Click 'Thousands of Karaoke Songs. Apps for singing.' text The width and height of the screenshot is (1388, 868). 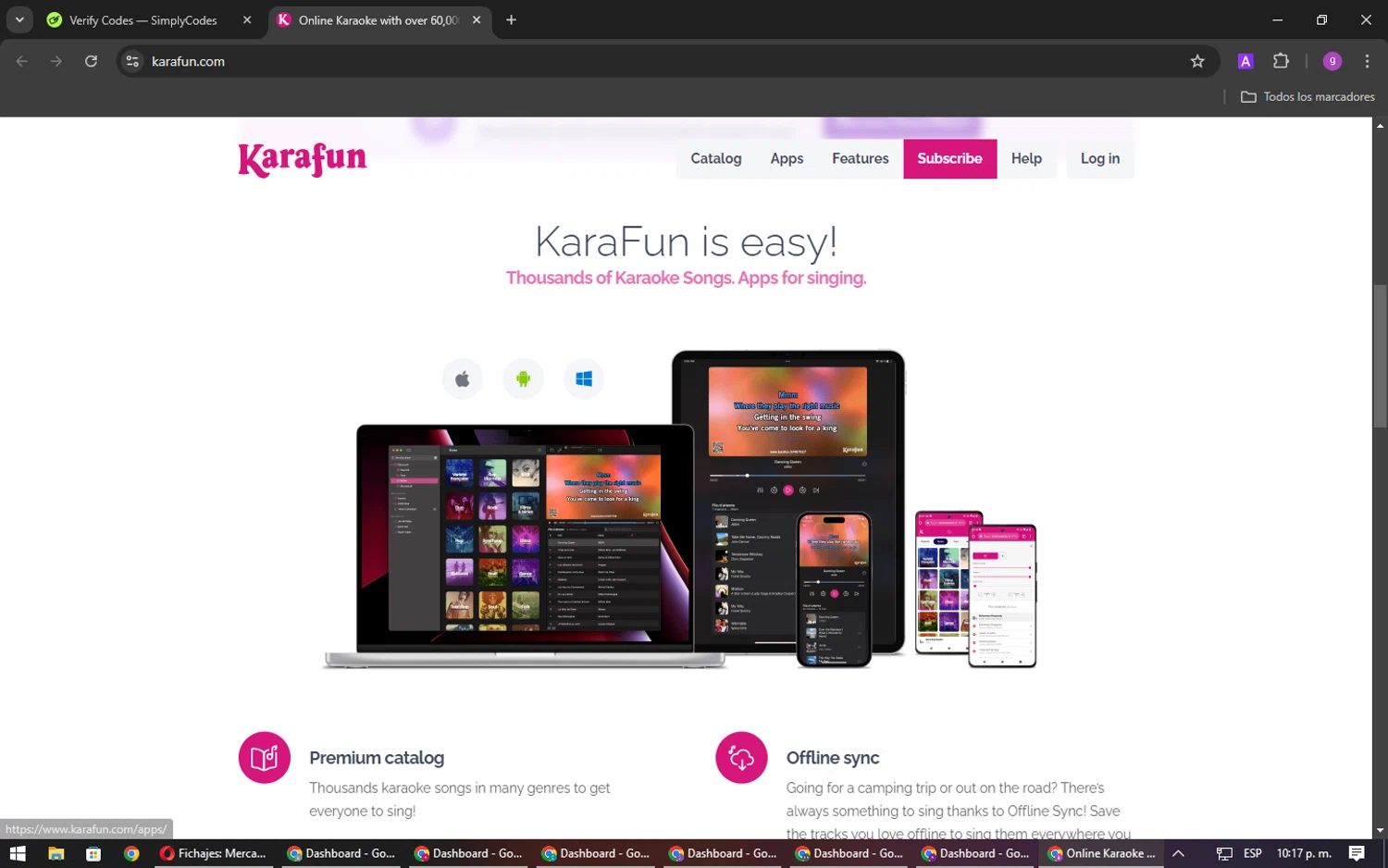[x=686, y=278]
